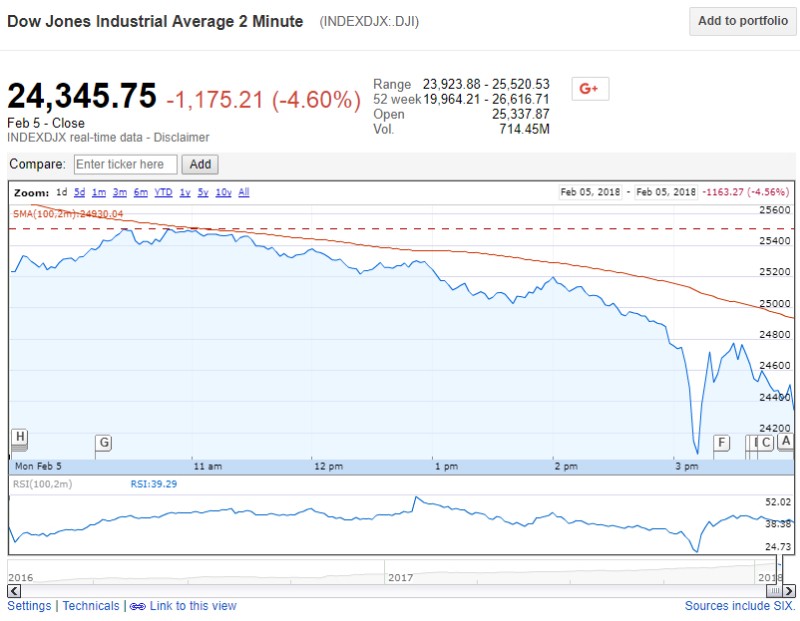The height and width of the screenshot is (621, 800).
Task: Click the left scroll arrow of timeline
Action: click(14, 591)
